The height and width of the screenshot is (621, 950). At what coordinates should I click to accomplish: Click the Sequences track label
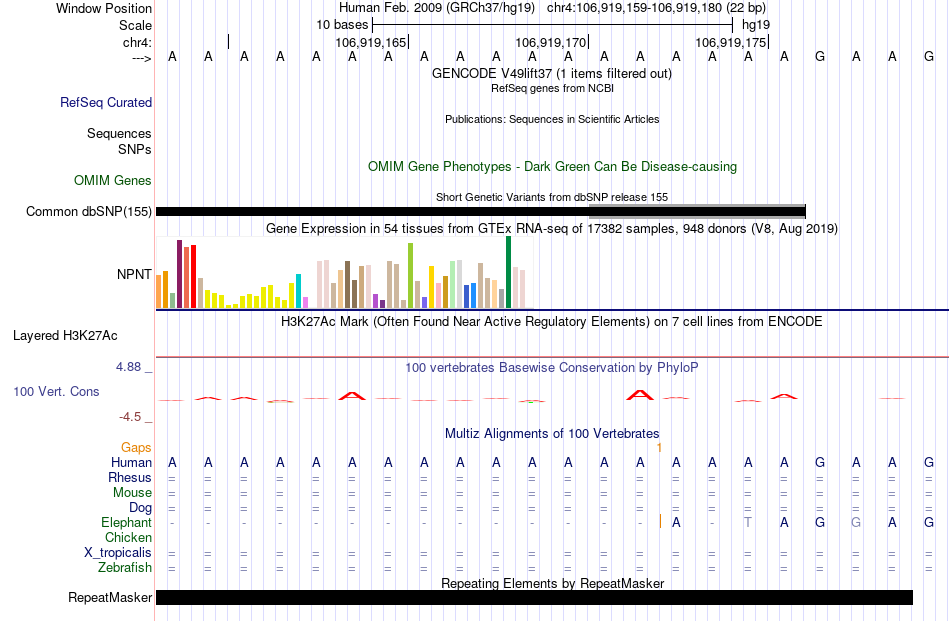point(119,133)
